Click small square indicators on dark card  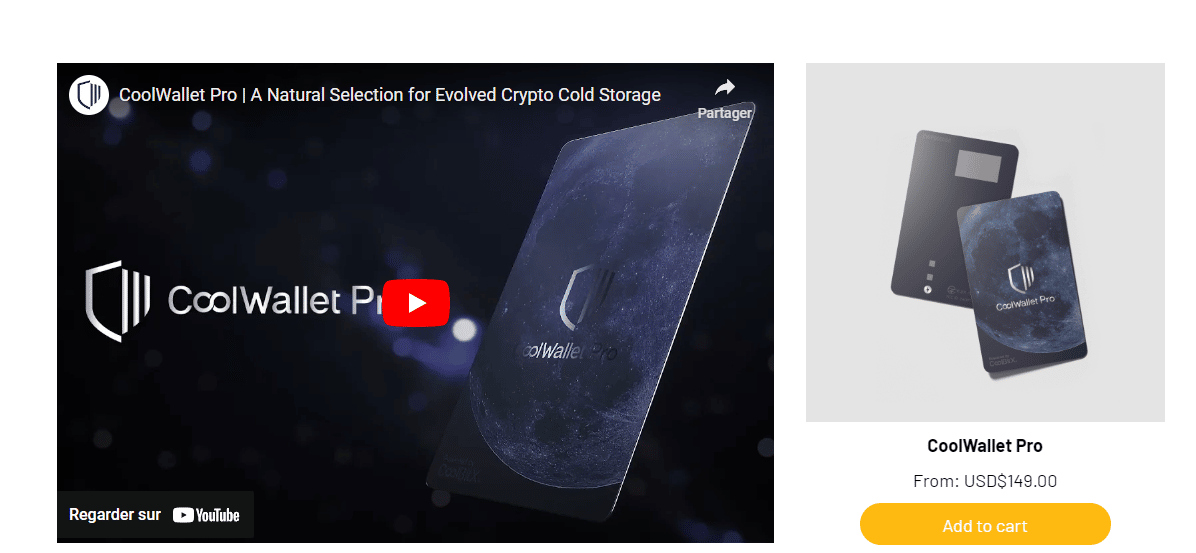coord(929,269)
